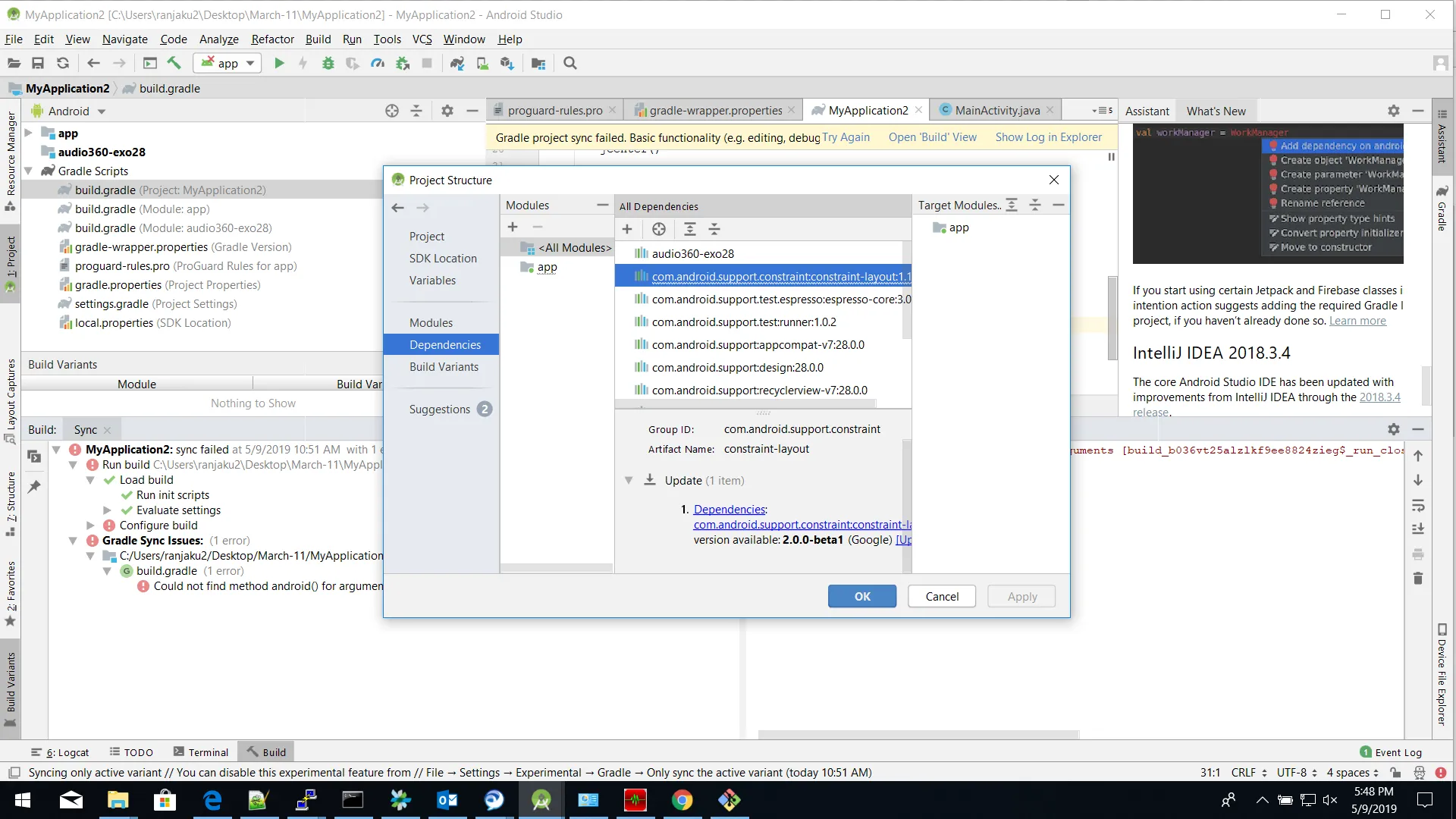Viewport: 1456px width, 819px height.
Task: Collapse the Gradle Scripts tree node
Action: coord(28,171)
